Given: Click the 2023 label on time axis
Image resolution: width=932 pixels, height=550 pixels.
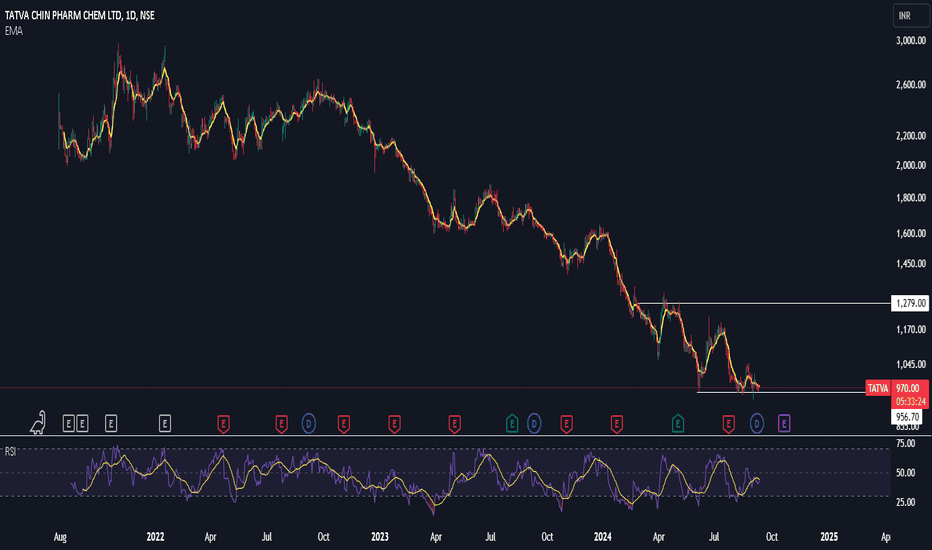Looking at the screenshot, I should (x=380, y=537).
